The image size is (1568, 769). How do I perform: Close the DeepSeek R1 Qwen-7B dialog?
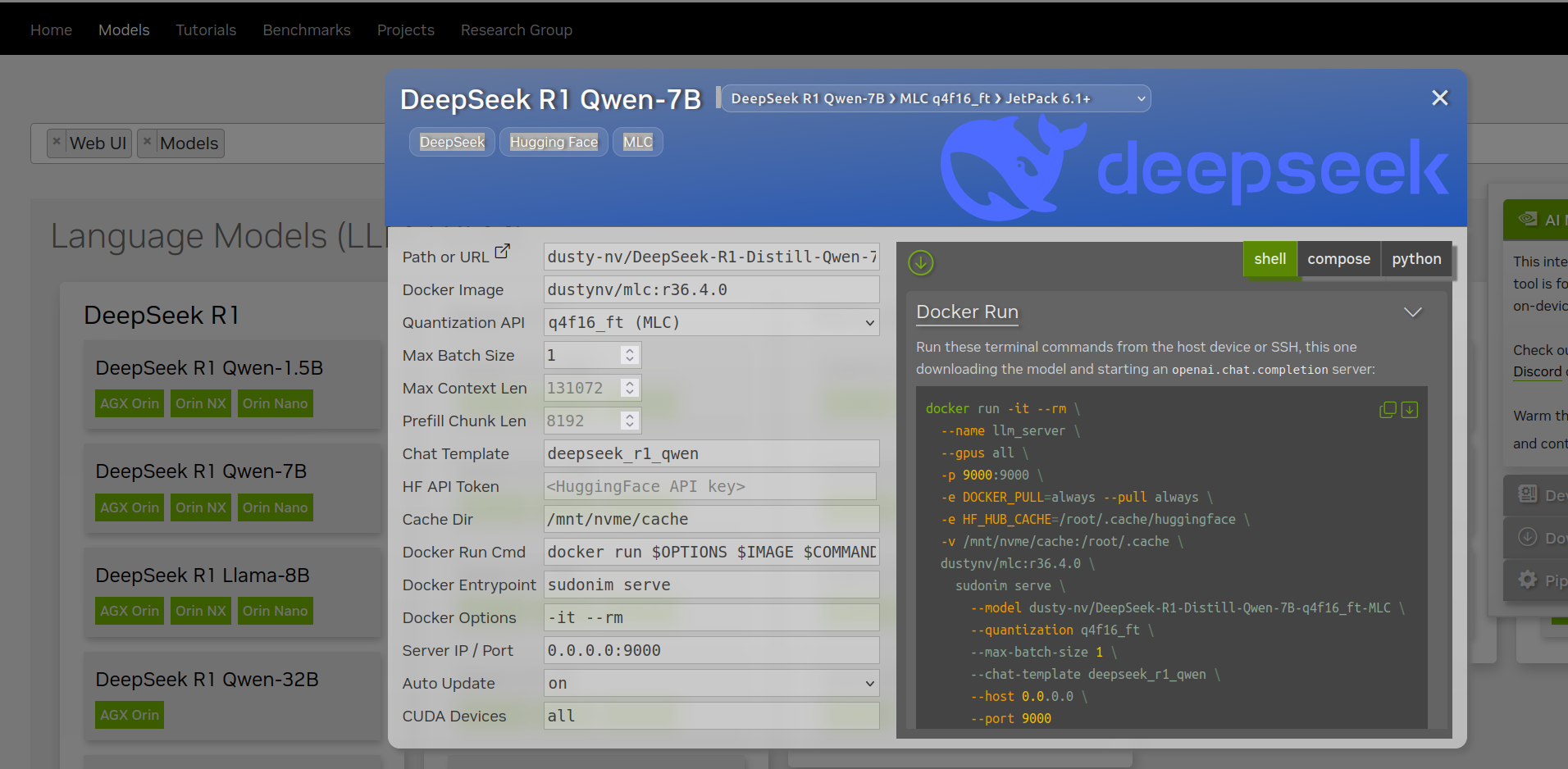1439,98
